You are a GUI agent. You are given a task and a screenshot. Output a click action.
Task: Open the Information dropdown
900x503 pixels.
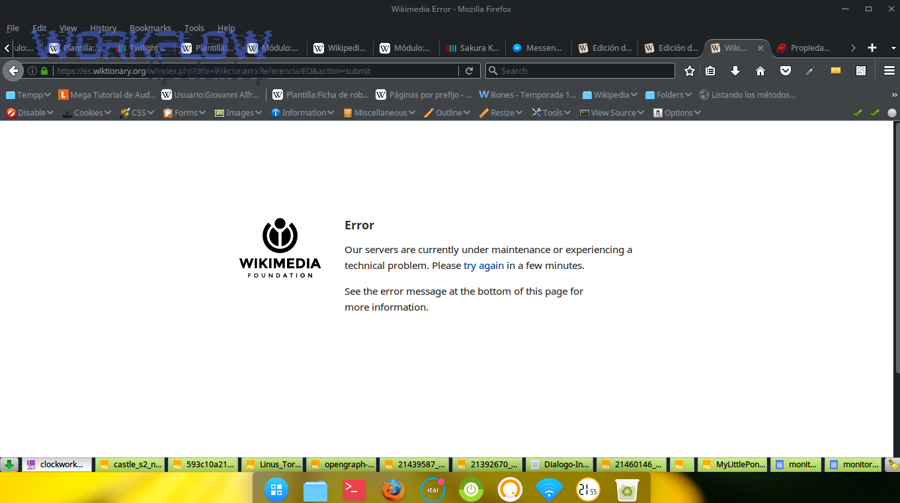(302, 113)
